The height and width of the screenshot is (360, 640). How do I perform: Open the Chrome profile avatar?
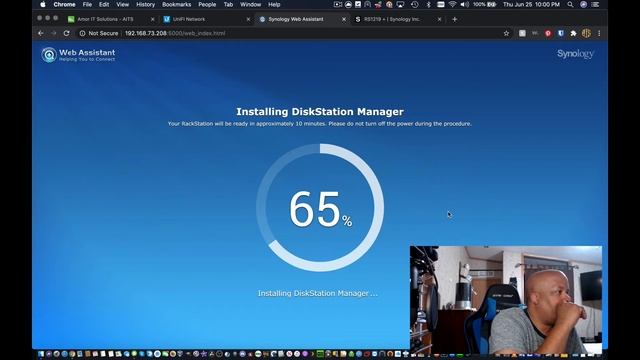coord(586,33)
